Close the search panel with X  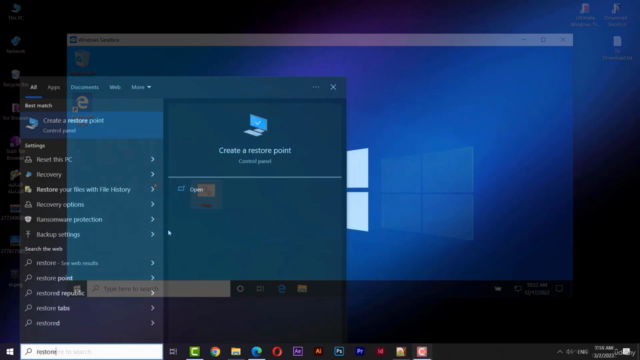coord(333,87)
